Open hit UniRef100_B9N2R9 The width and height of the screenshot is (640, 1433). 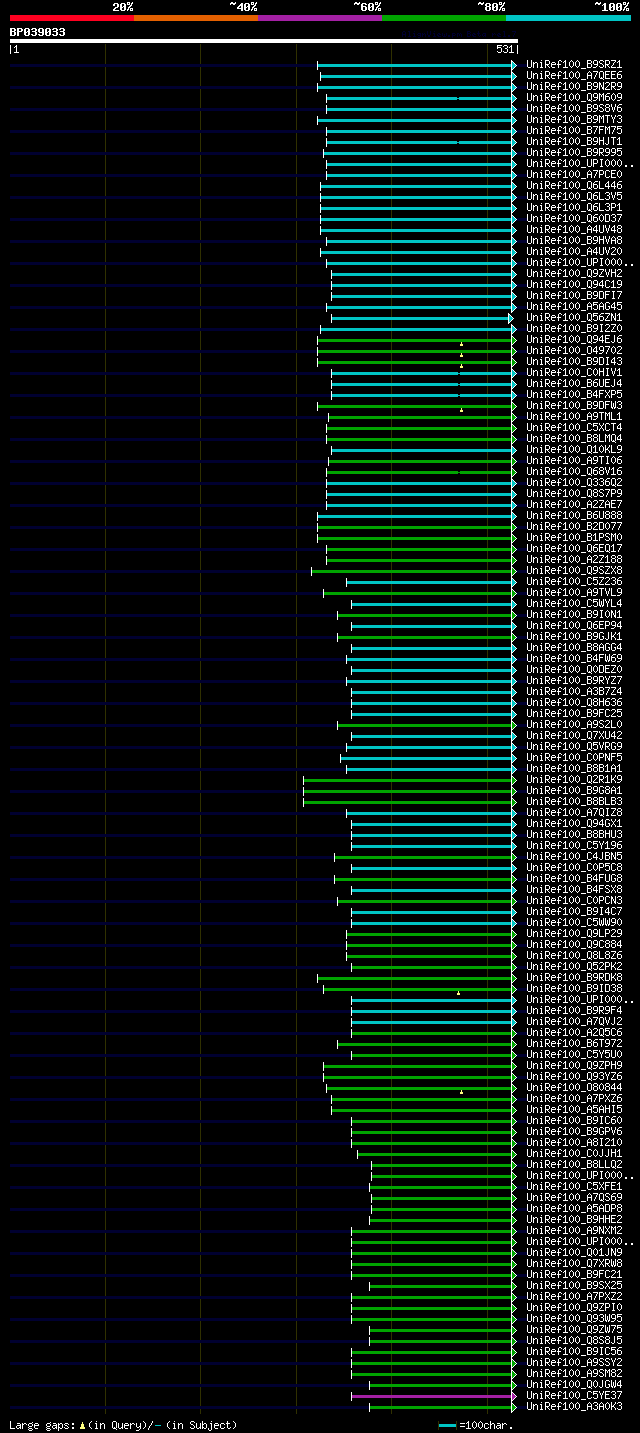pos(574,86)
